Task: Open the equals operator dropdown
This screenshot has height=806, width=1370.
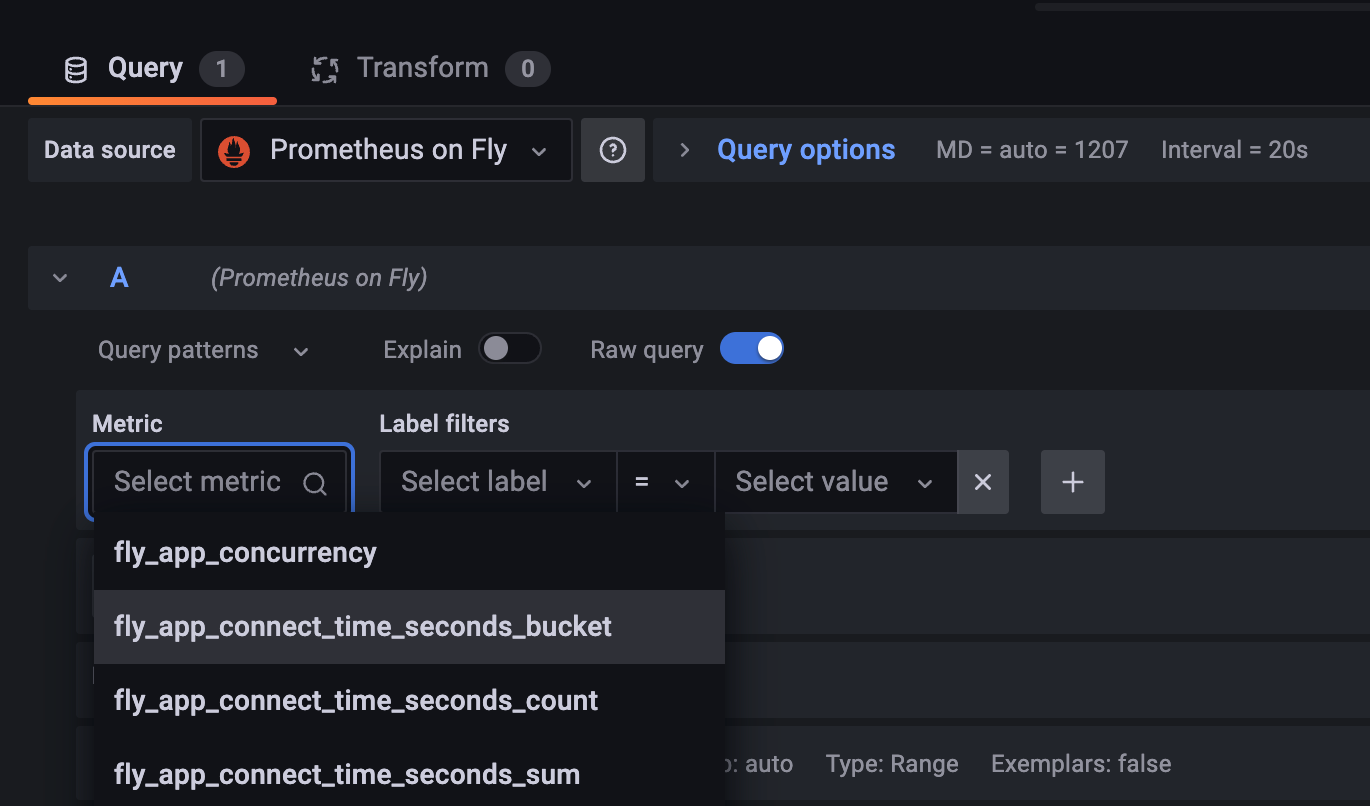Action: pos(665,482)
